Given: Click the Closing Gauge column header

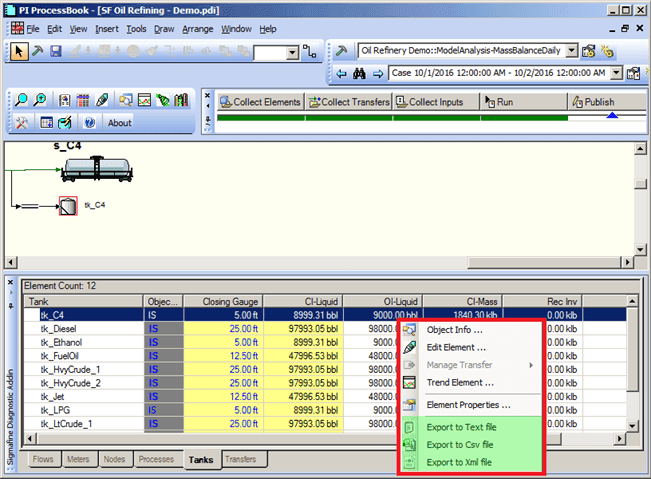Looking at the screenshot, I should point(223,301).
